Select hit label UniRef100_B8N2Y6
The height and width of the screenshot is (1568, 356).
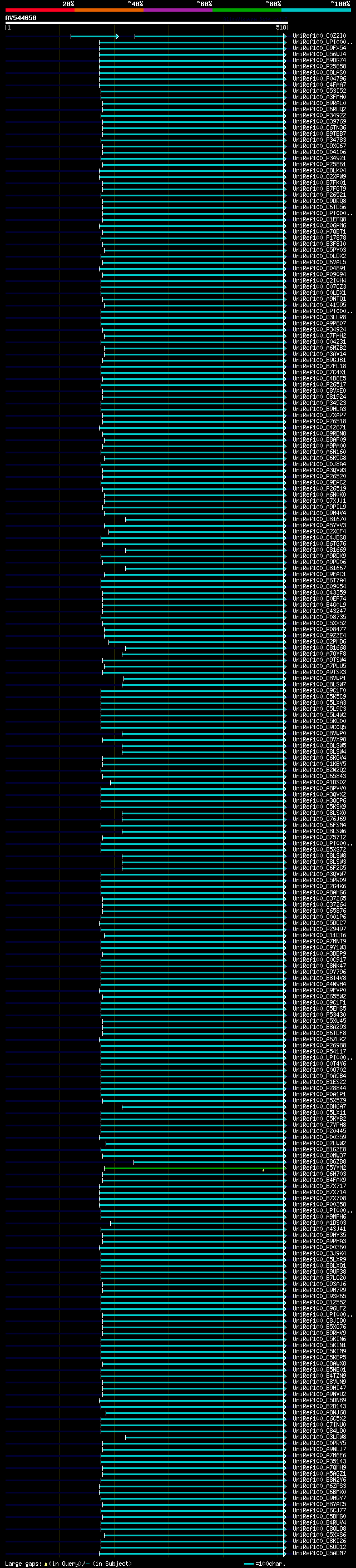pos(319,1480)
